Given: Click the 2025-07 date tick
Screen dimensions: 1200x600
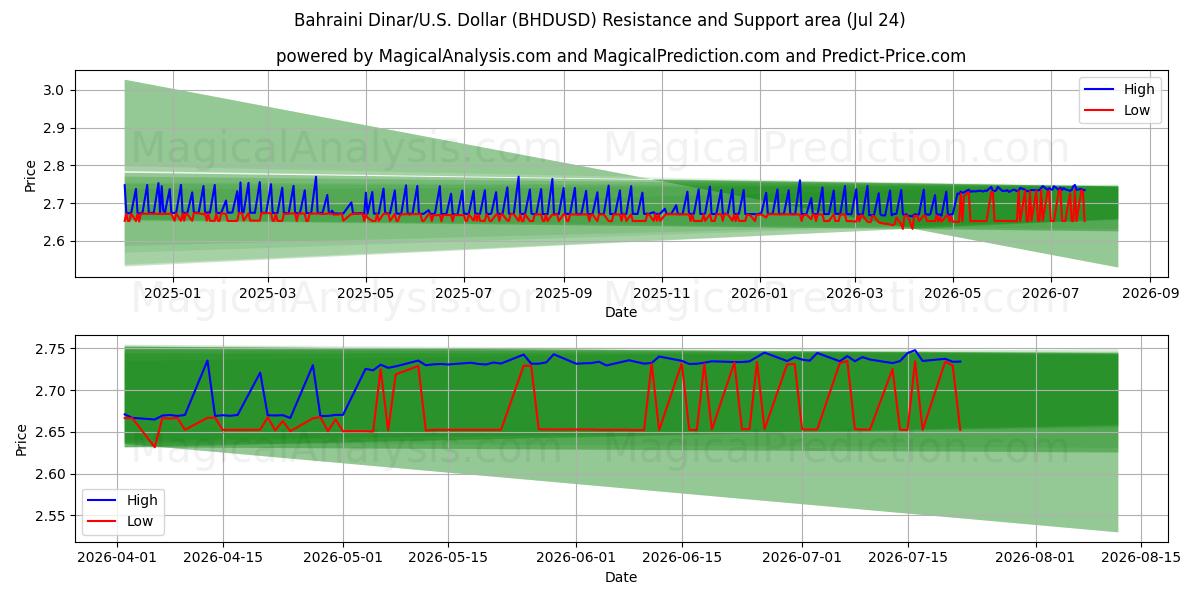Looking at the screenshot, I should click(463, 293).
